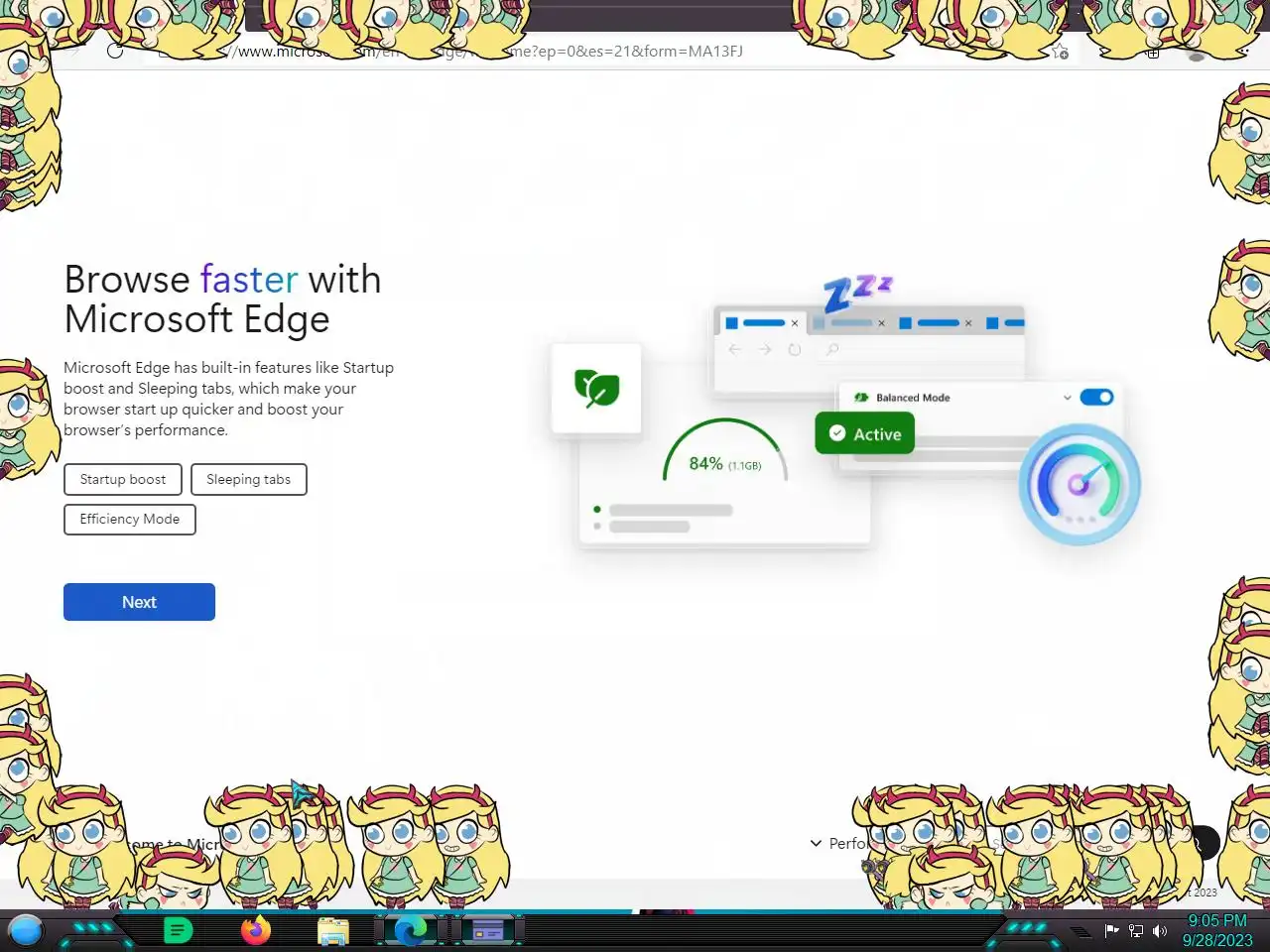Click the blue Next button
Viewport: 1270px width, 952px height.
(x=139, y=602)
